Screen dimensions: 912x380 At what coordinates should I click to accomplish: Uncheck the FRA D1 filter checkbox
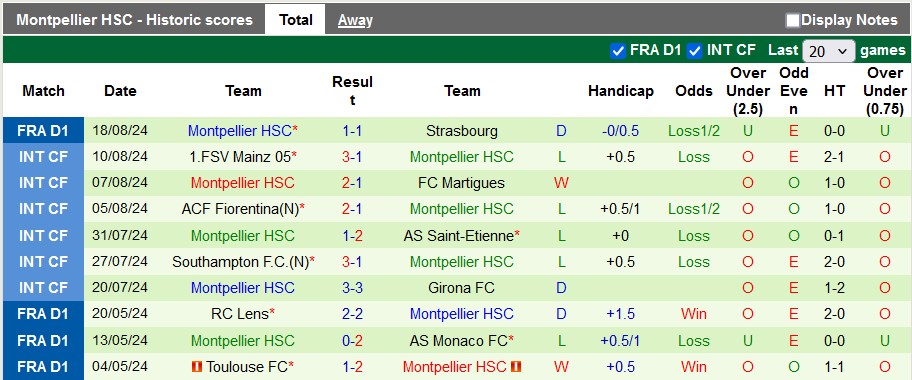(618, 51)
